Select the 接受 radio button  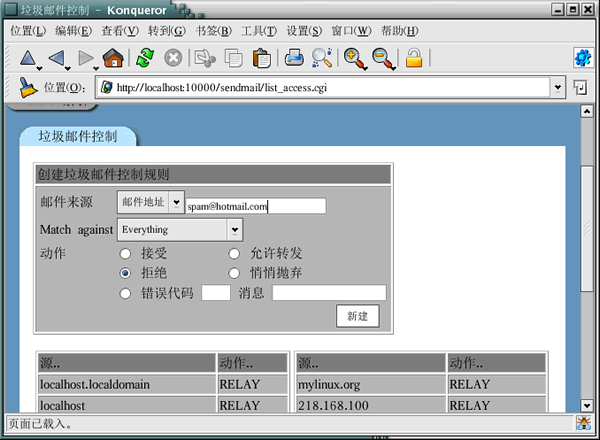(125, 254)
